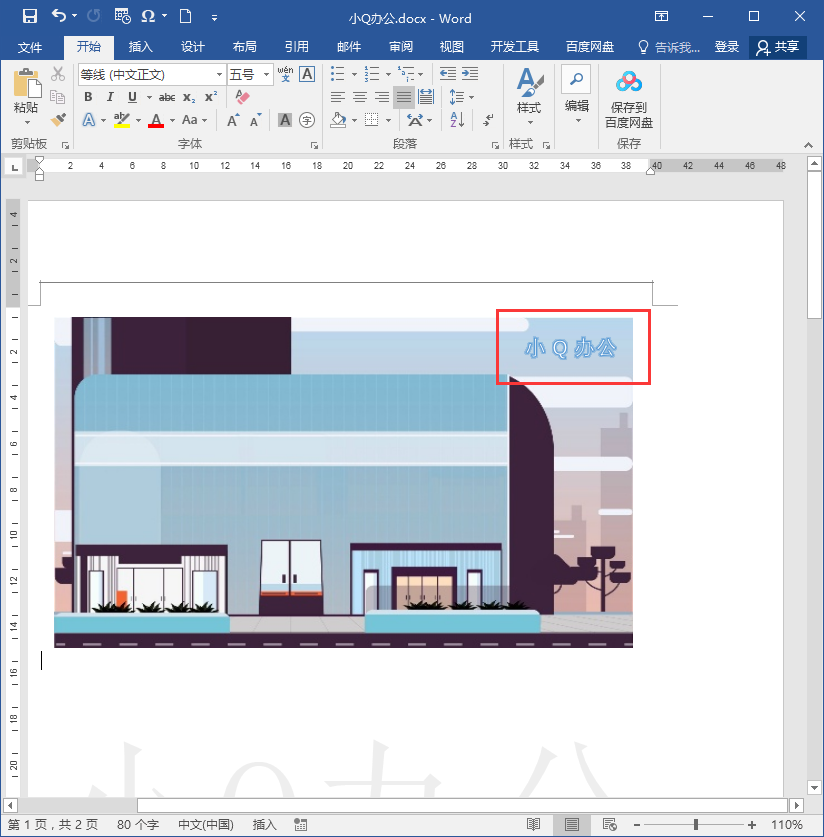The width and height of the screenshot is (824, 837).
Task: Open font name dropdown 等线
Action: 219,75
